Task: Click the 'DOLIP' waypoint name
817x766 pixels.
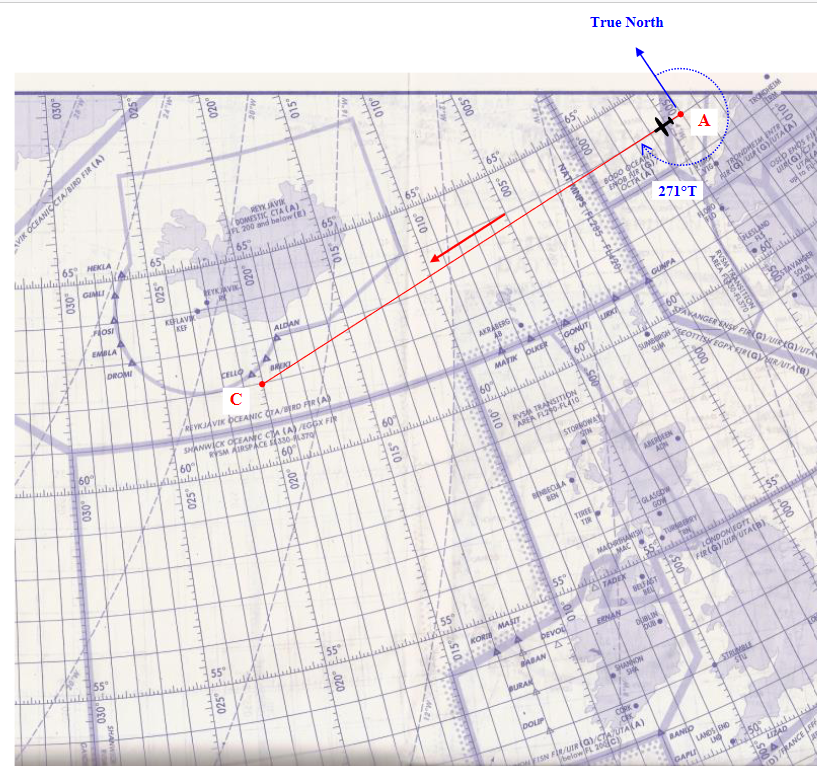Action: [x=533, y=724]
